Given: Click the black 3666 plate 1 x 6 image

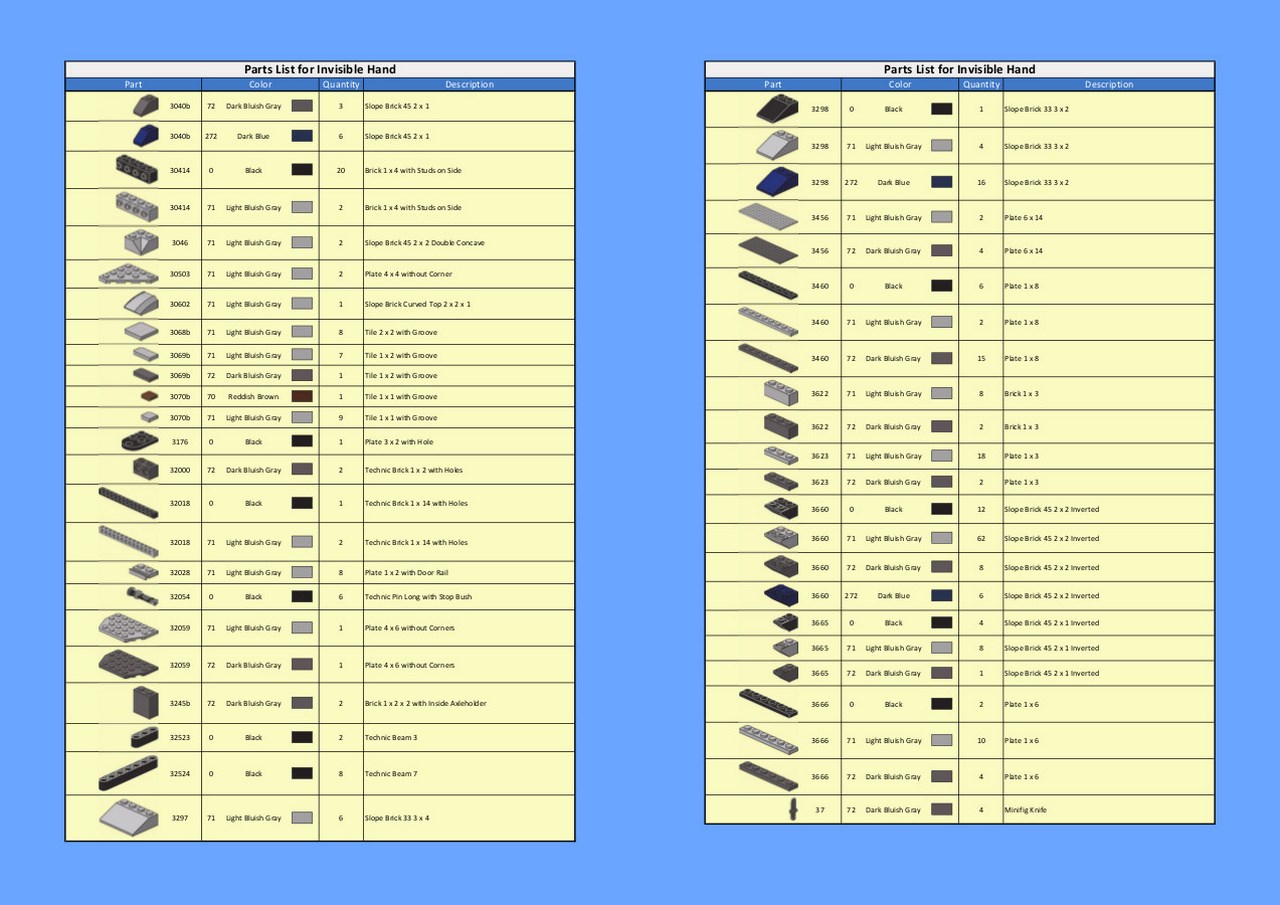Looking at the screenshot, I should click(x=768, y=704).
